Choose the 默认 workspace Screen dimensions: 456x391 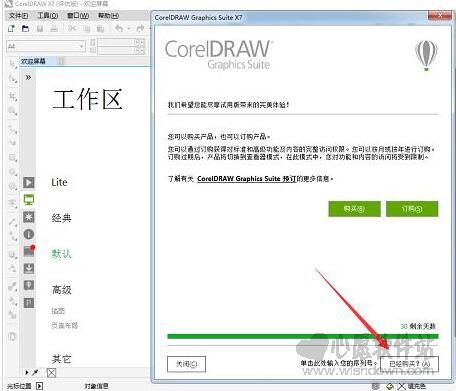[61, 254]
